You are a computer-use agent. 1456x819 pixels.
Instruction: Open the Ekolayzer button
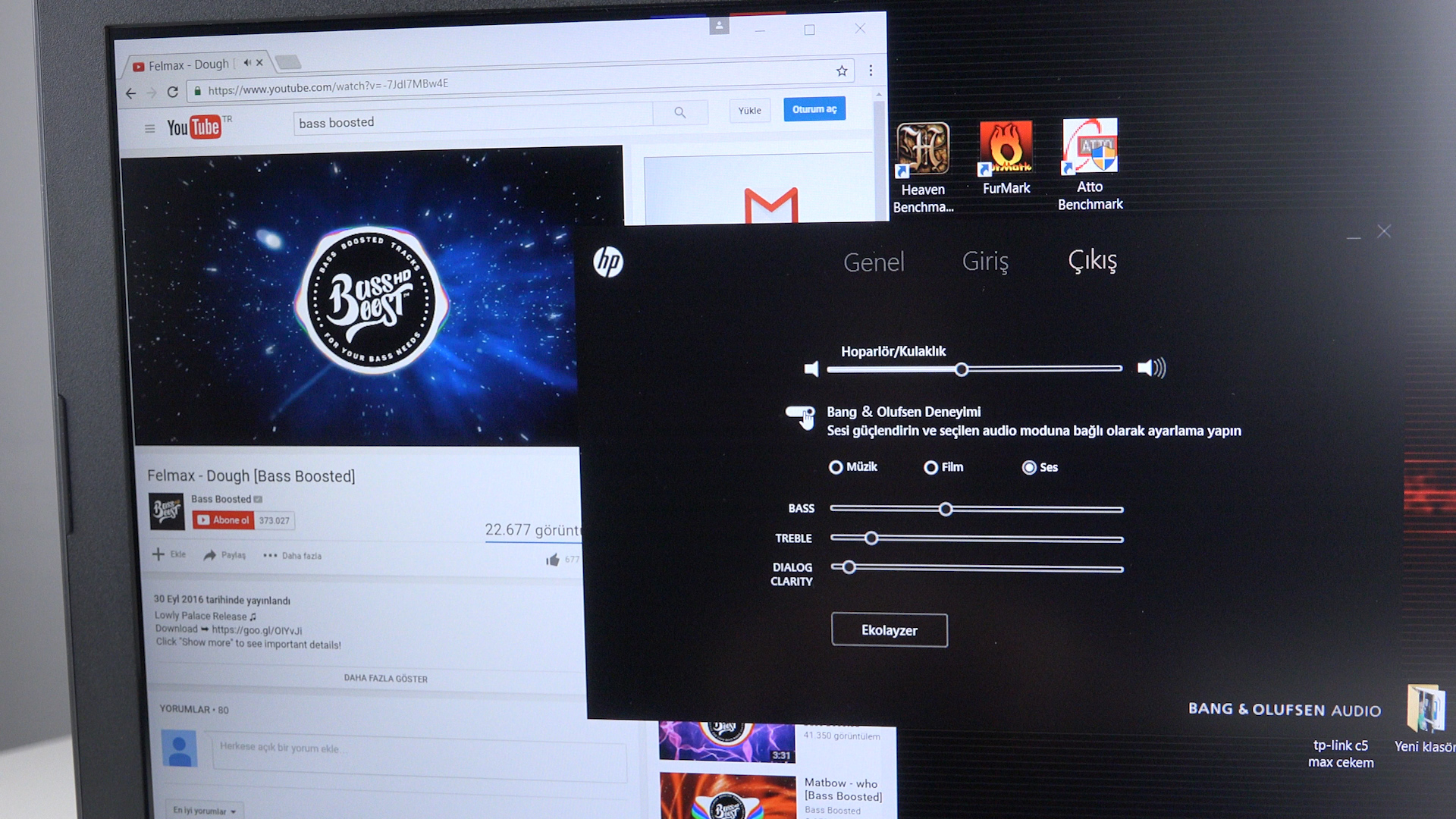click(890, 630)
